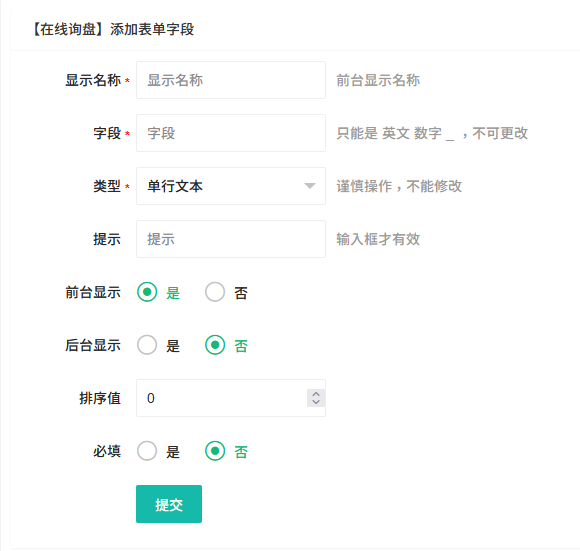Submit the form with 提交 button

coord(169,504)
